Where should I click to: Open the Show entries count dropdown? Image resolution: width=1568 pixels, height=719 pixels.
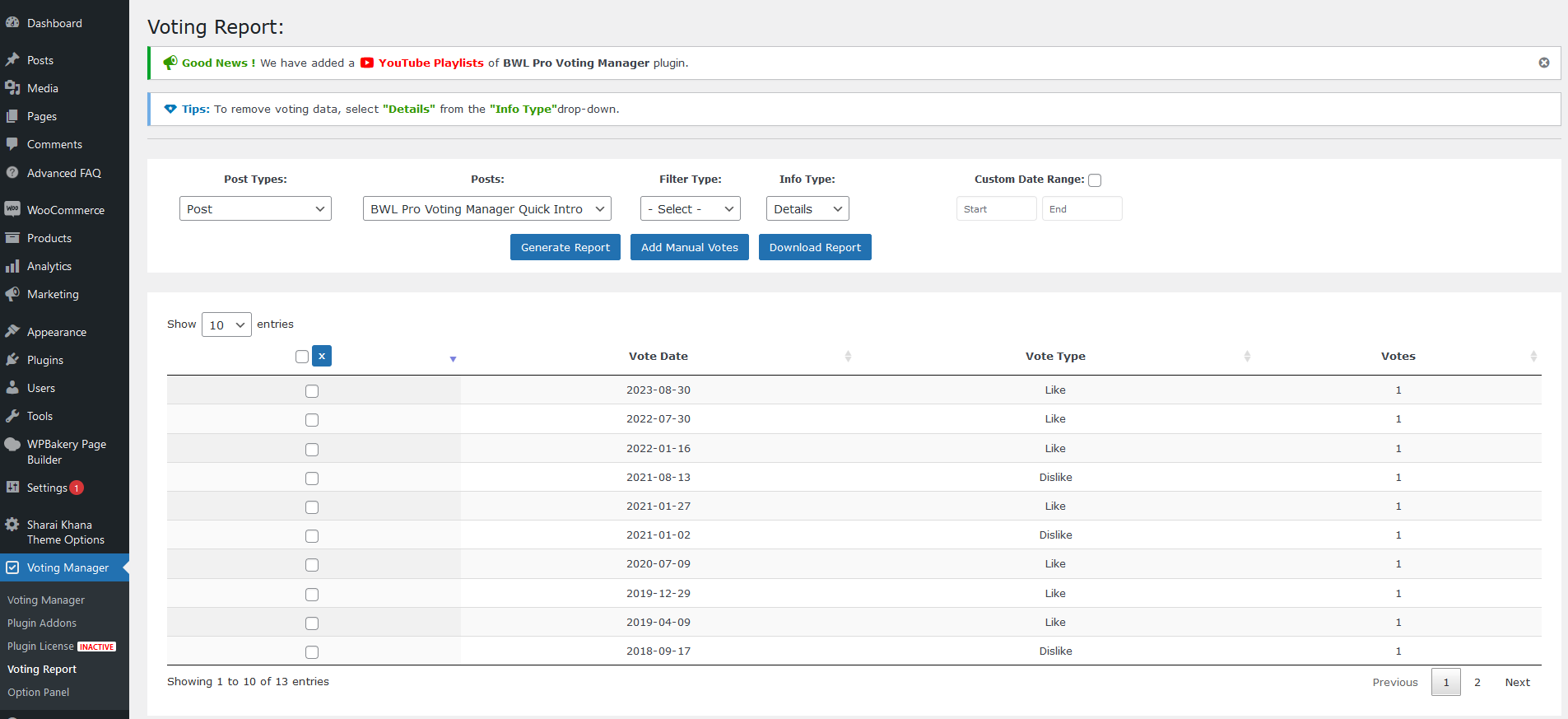pos(226,324)
